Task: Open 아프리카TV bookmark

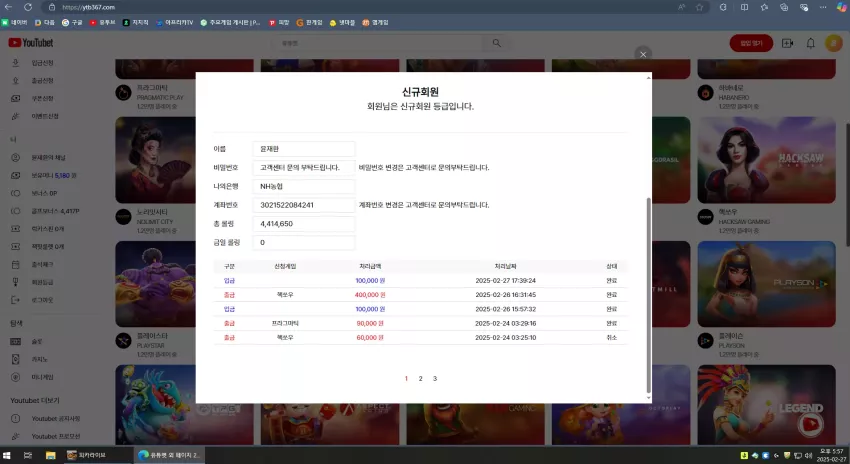Action: 175,23
